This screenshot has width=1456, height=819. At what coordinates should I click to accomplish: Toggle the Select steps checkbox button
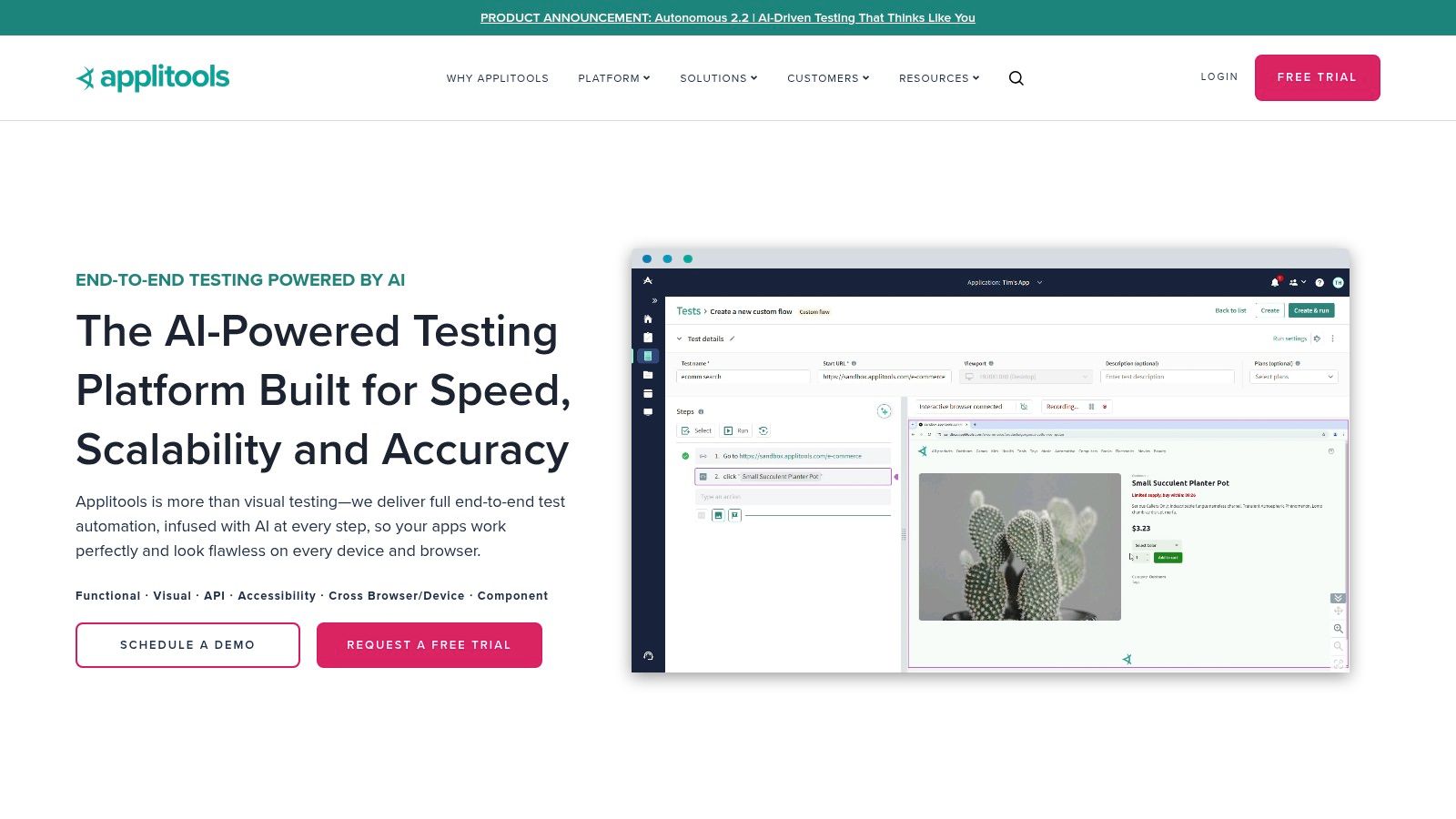point(697,430)
